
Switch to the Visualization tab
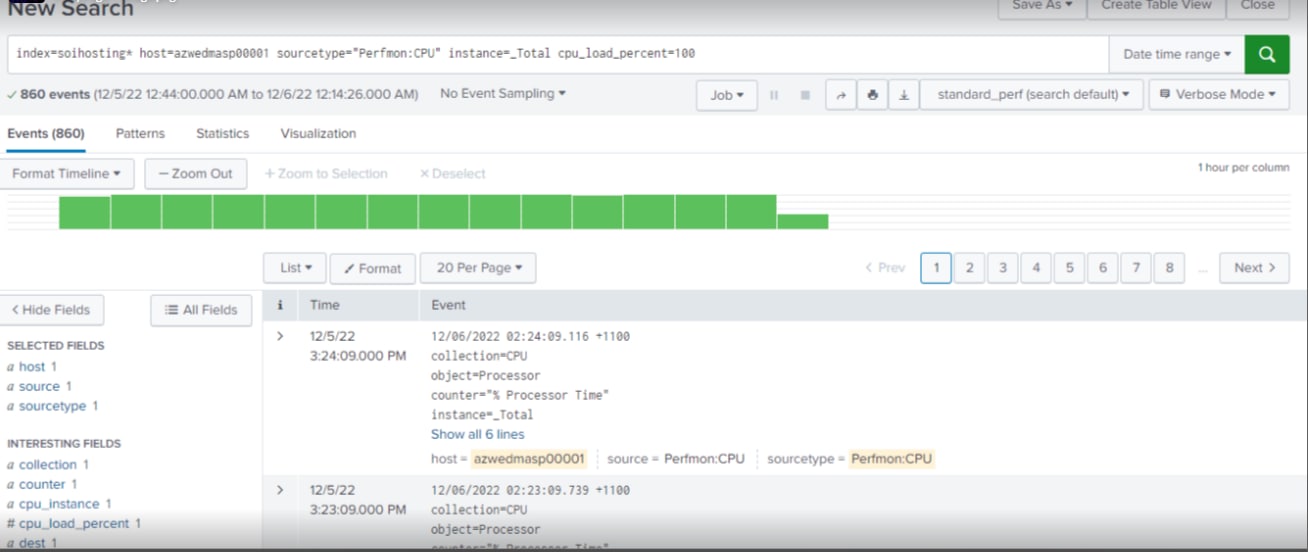pyautogui.click(x=318, y=133)
